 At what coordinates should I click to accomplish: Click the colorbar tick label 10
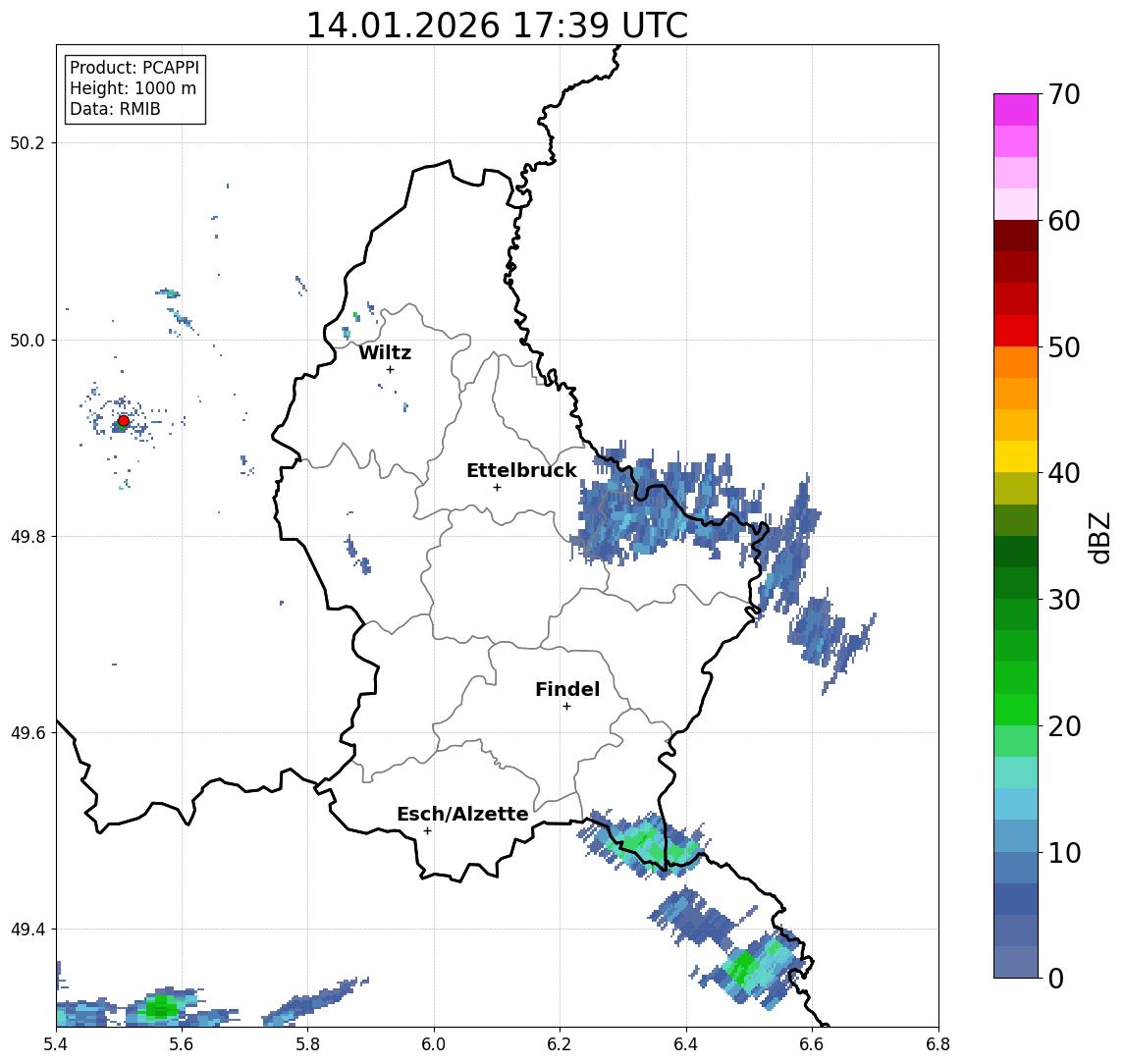(x=1064, y=852)
